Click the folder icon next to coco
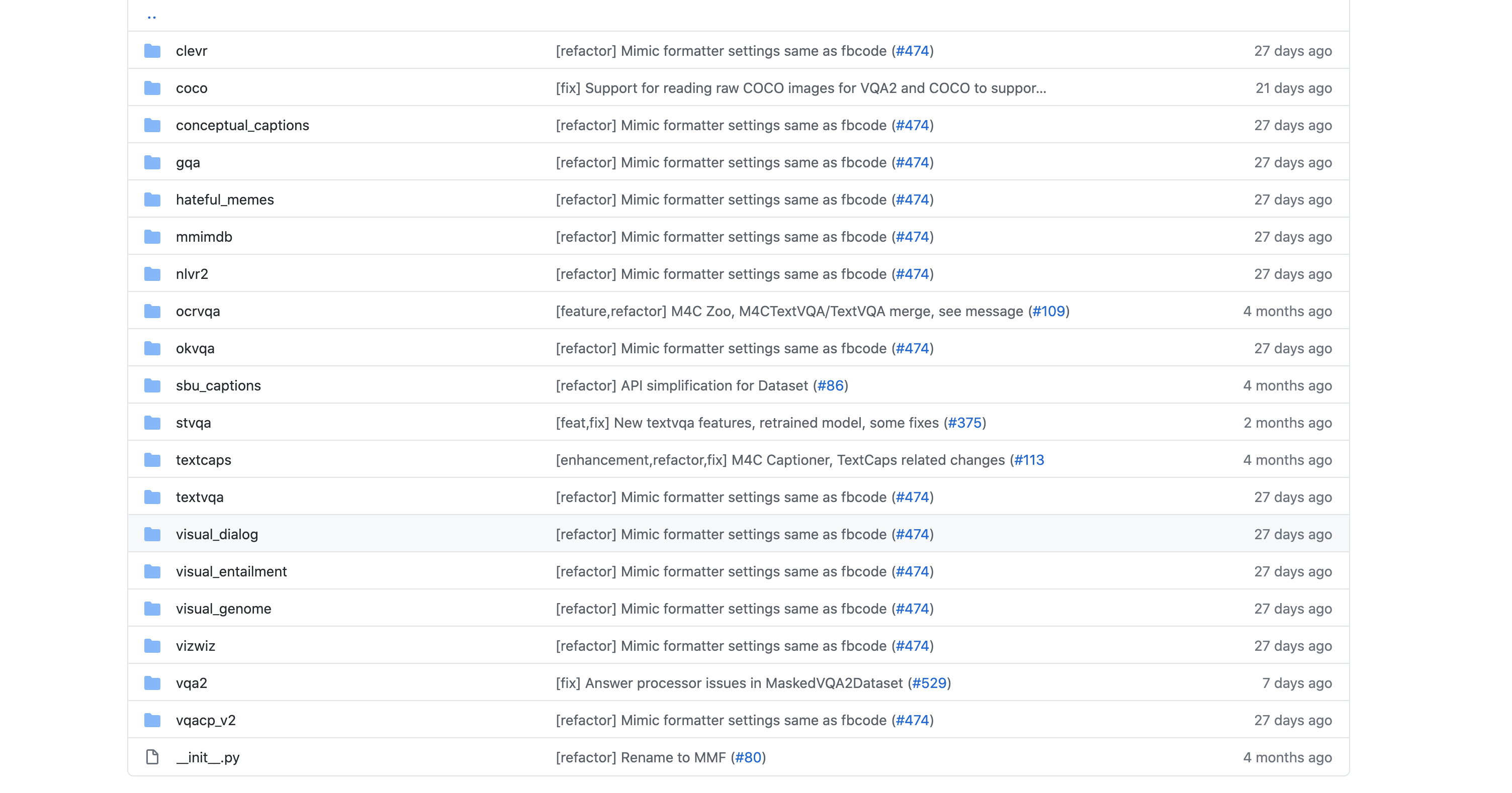 [152, 88]
